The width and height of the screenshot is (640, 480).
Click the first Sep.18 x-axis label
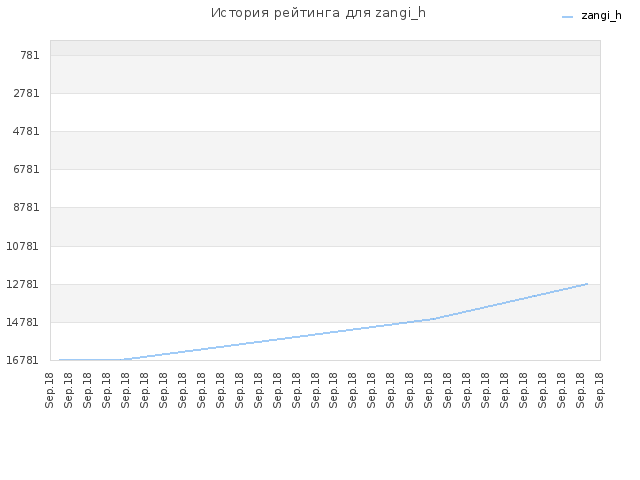tap(49, 390)
